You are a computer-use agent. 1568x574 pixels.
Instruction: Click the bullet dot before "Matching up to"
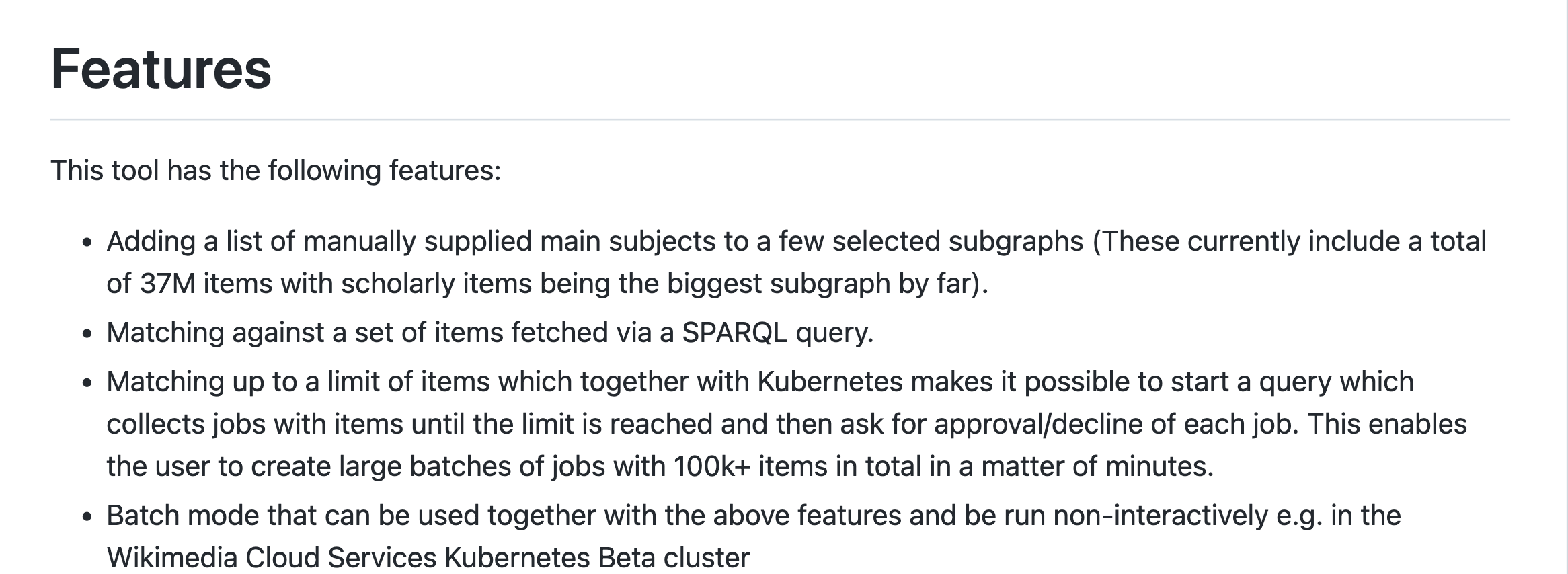(x=87, y=383)
